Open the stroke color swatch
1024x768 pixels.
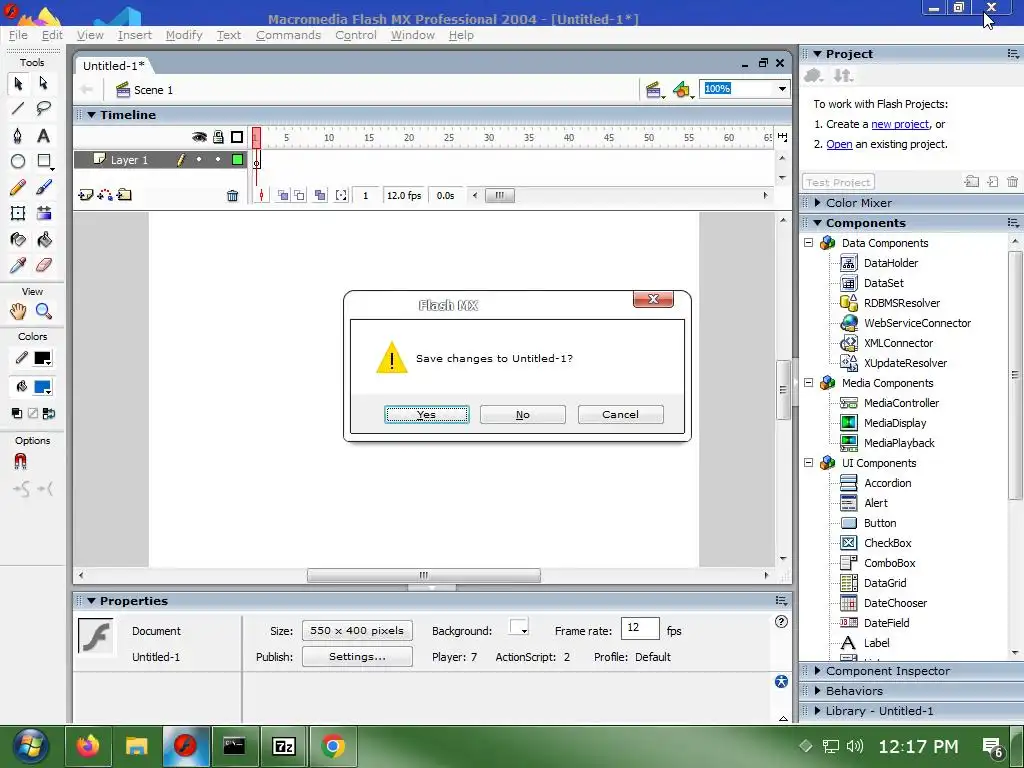42,359
